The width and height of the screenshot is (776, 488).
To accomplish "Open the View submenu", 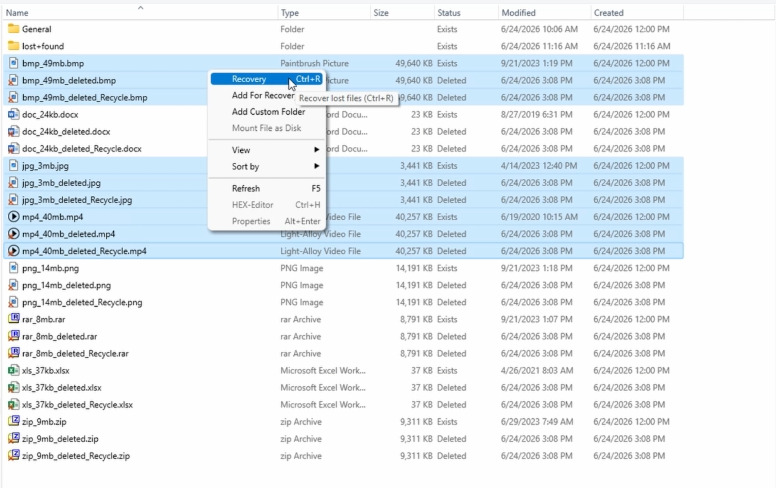I will point(266,150).
